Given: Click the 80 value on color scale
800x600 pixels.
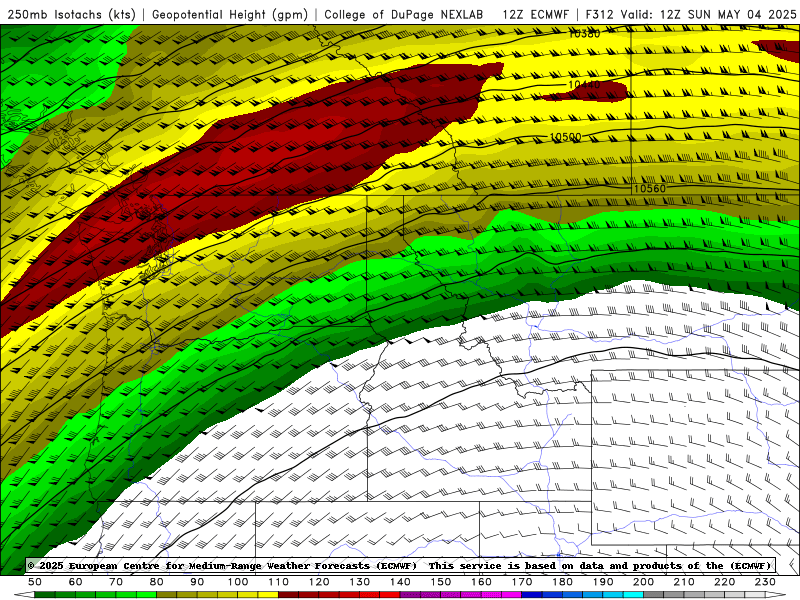Looking at the screenshot, I should click(x=157, y=582).
